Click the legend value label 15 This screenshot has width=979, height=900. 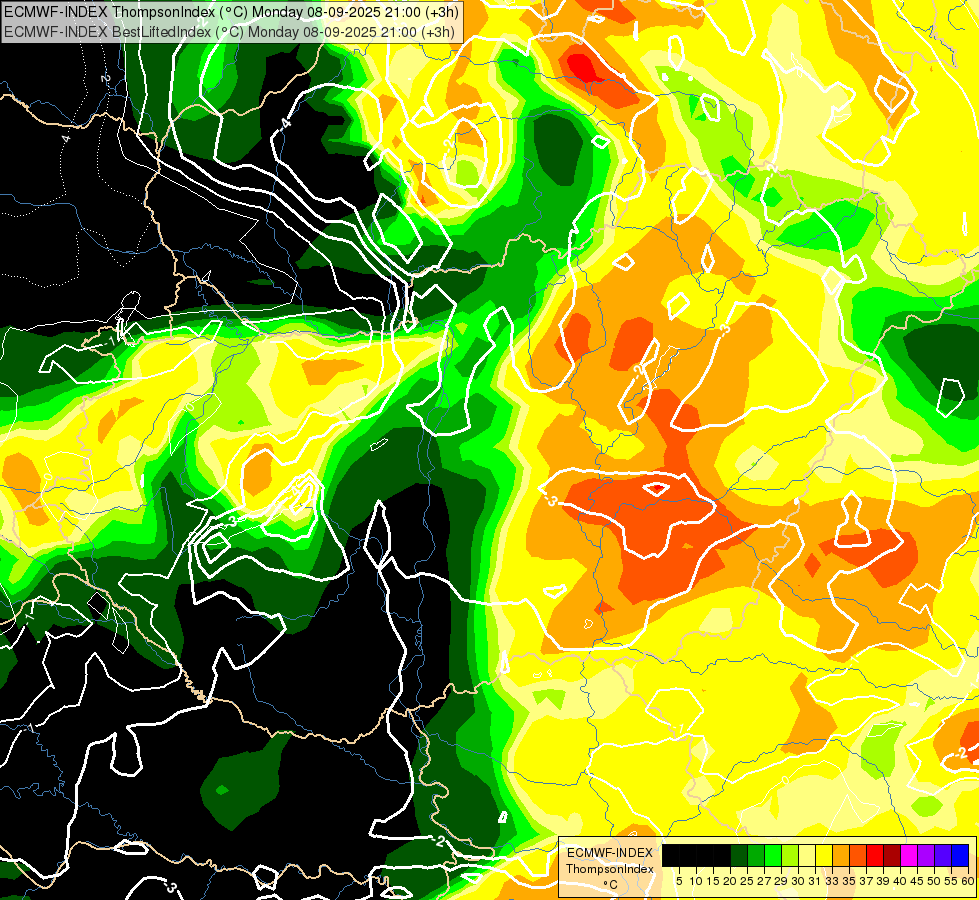[713, 881]
